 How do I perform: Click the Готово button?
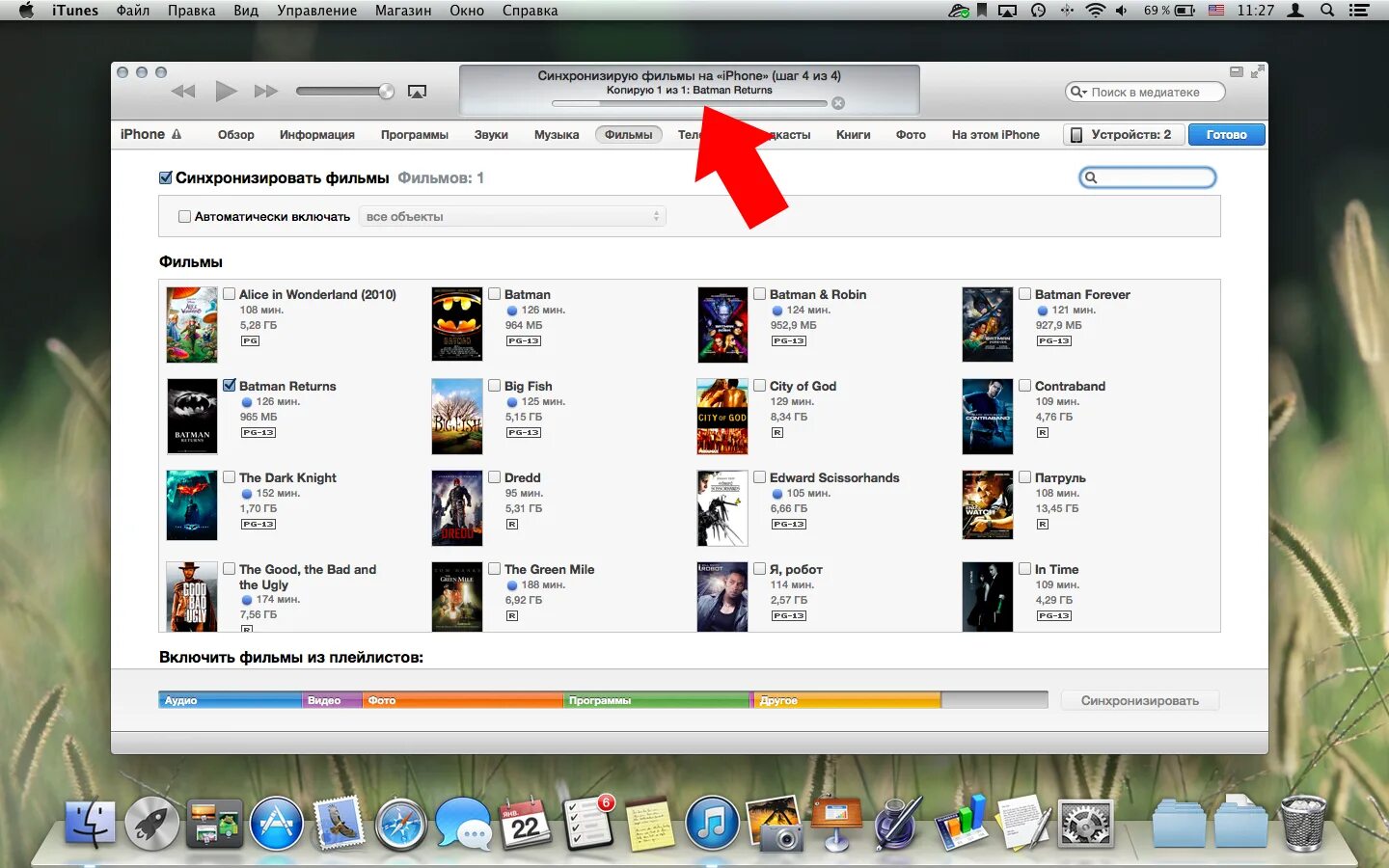pos(1227,135)
